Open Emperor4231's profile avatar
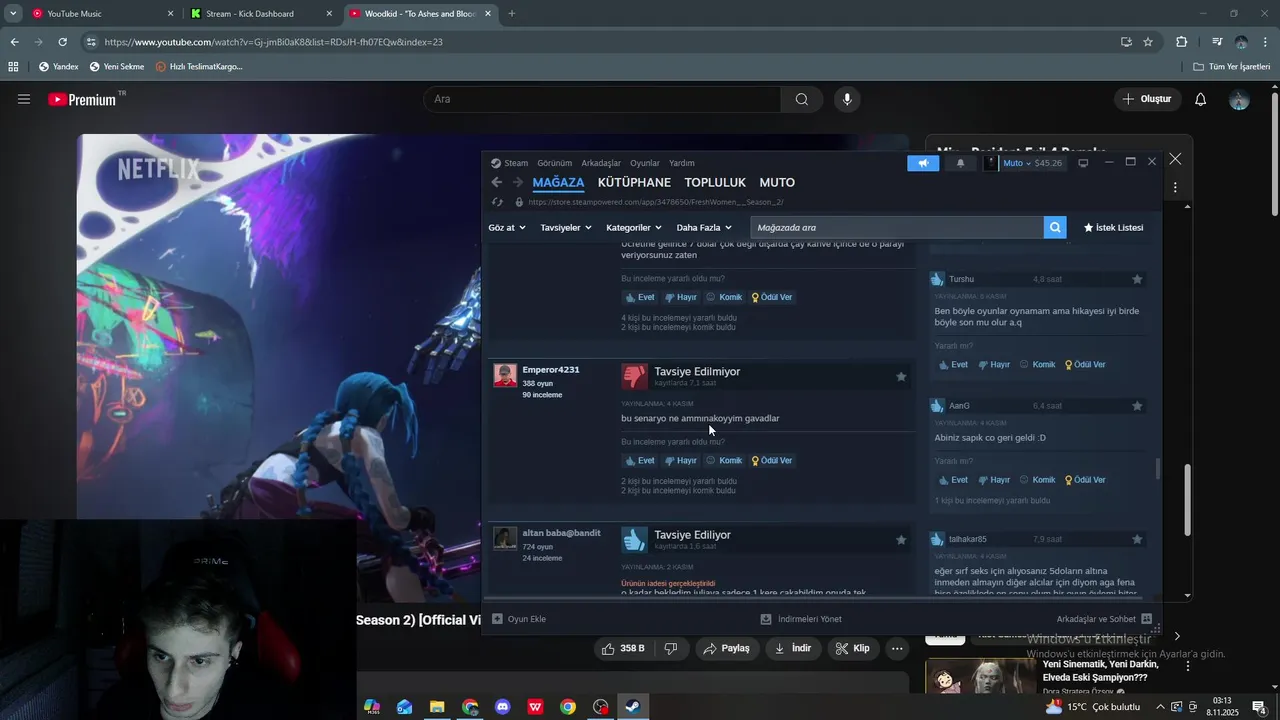The image size is (1280, 720). tap(505, 375)
